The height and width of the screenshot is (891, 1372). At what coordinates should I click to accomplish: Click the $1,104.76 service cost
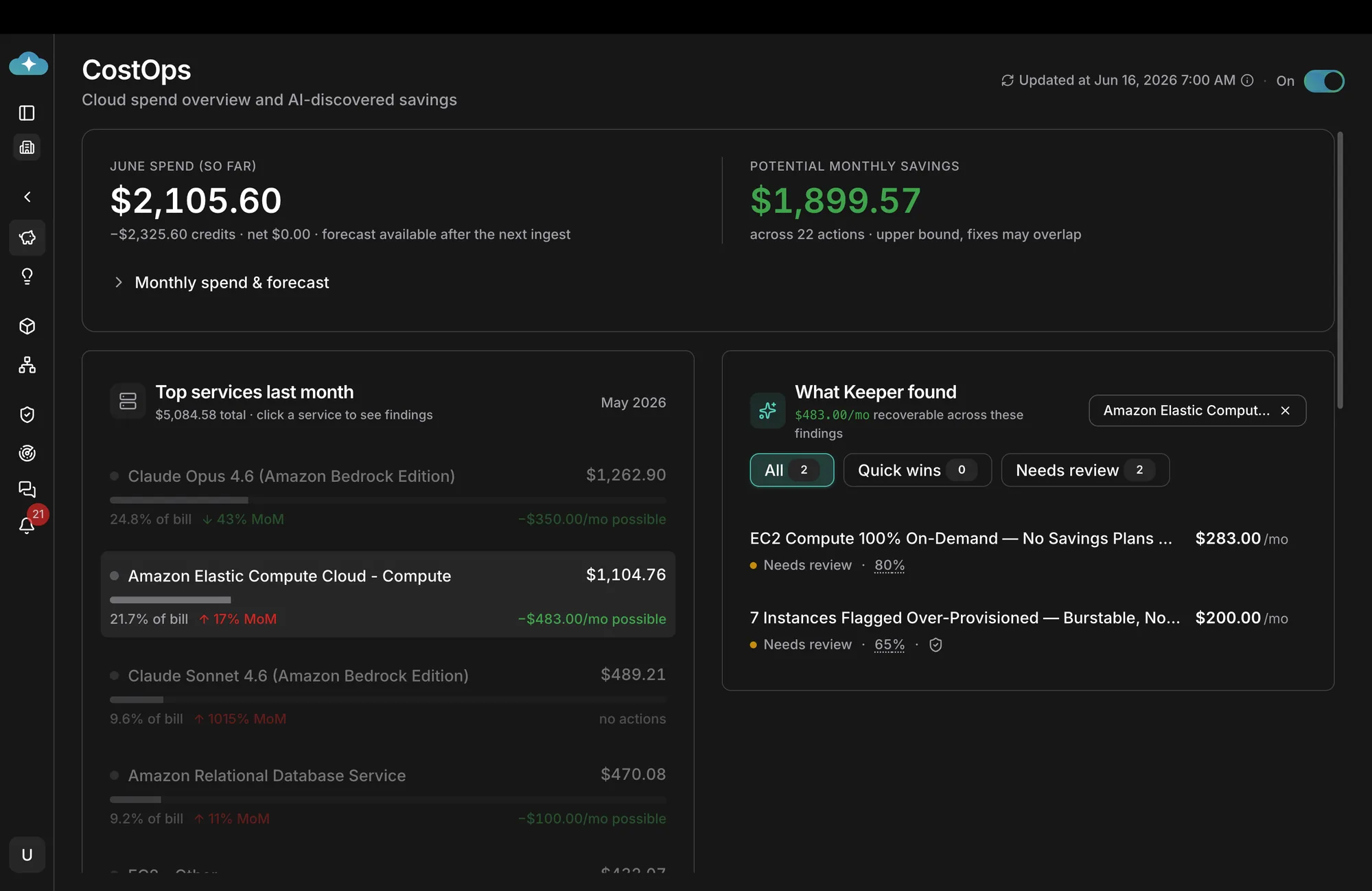click(x=626, y=575)
